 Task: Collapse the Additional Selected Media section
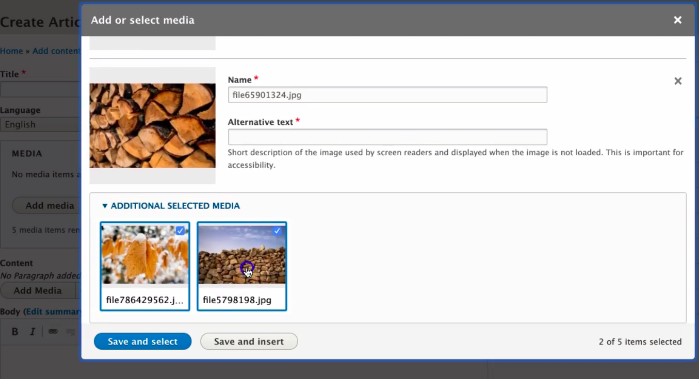click(x=171, y=206)
